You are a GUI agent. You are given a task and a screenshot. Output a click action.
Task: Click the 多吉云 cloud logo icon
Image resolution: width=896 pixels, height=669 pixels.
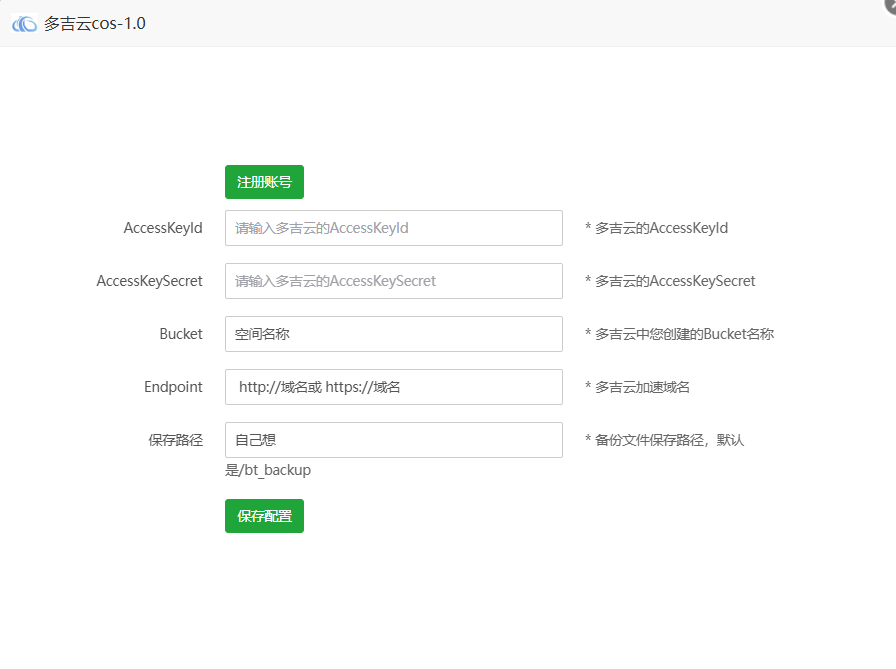(24, 23)
